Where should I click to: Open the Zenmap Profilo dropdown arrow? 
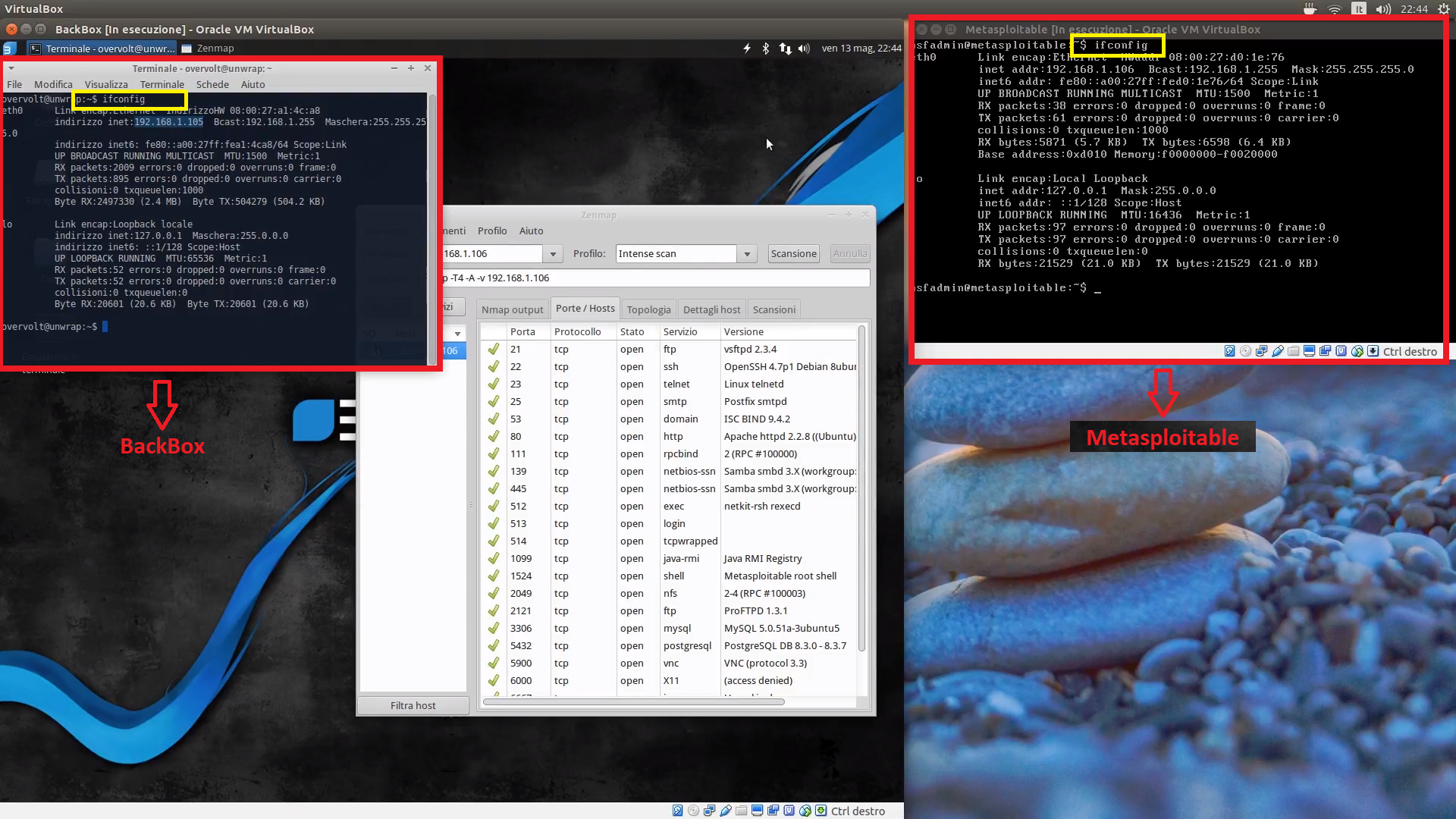[747, 254]
